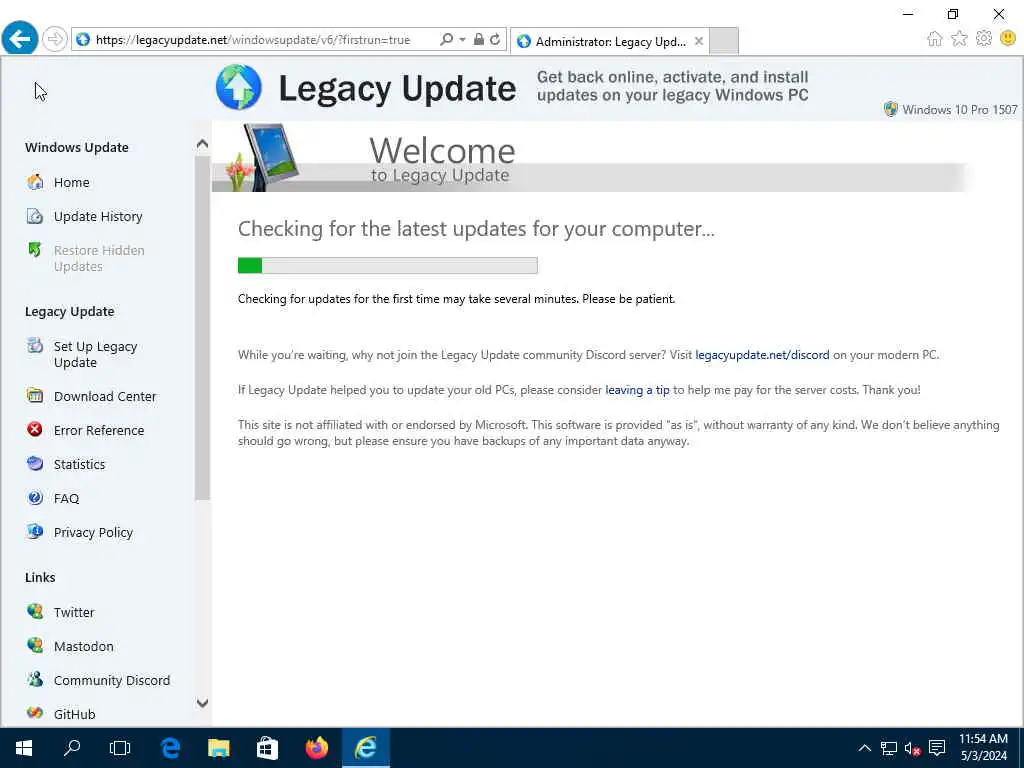
Task: Click Internet Explorer taskbar icon
Action: [x=366, y=748]
